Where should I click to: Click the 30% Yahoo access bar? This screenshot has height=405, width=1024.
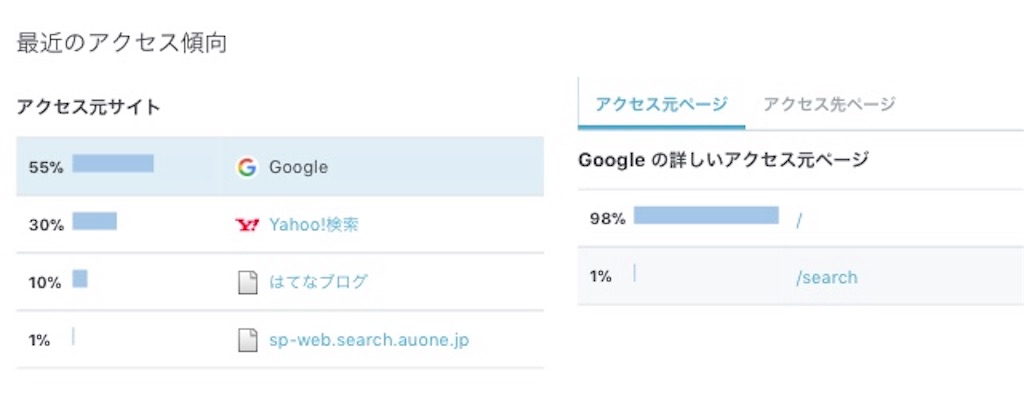[x=95, y=221]
